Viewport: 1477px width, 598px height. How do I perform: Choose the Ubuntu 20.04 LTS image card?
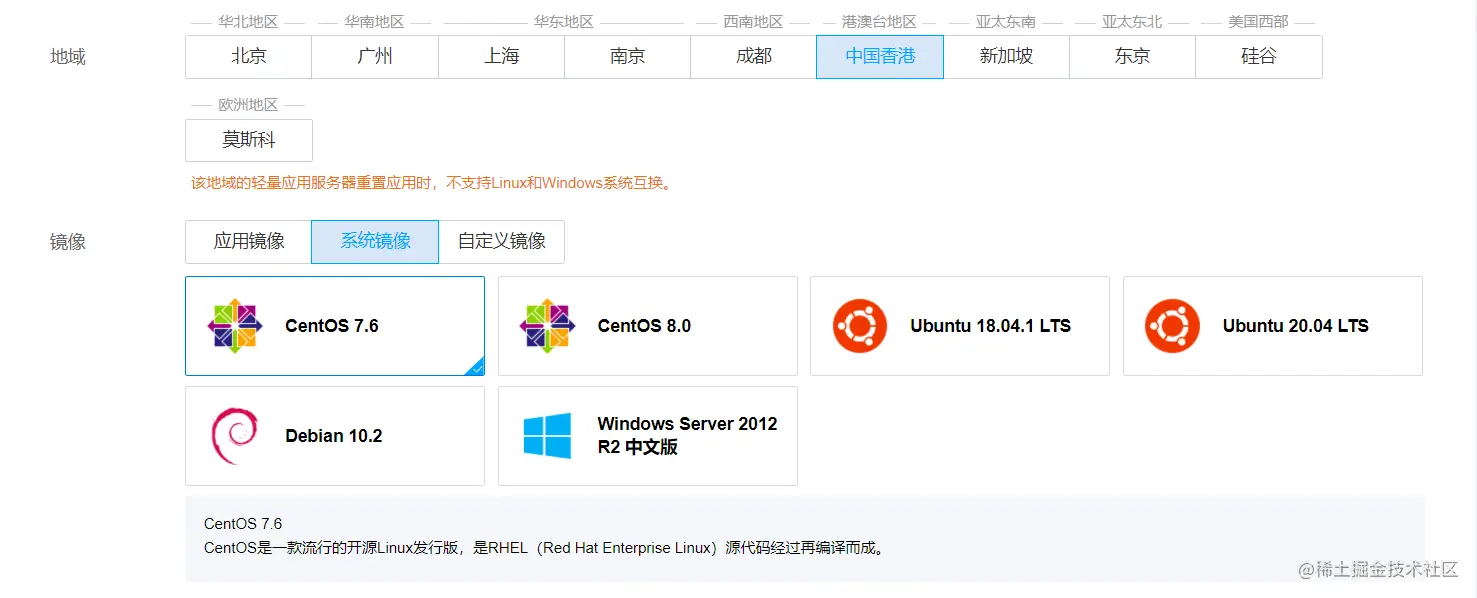pyautogui.click(x=1273, y=326)
